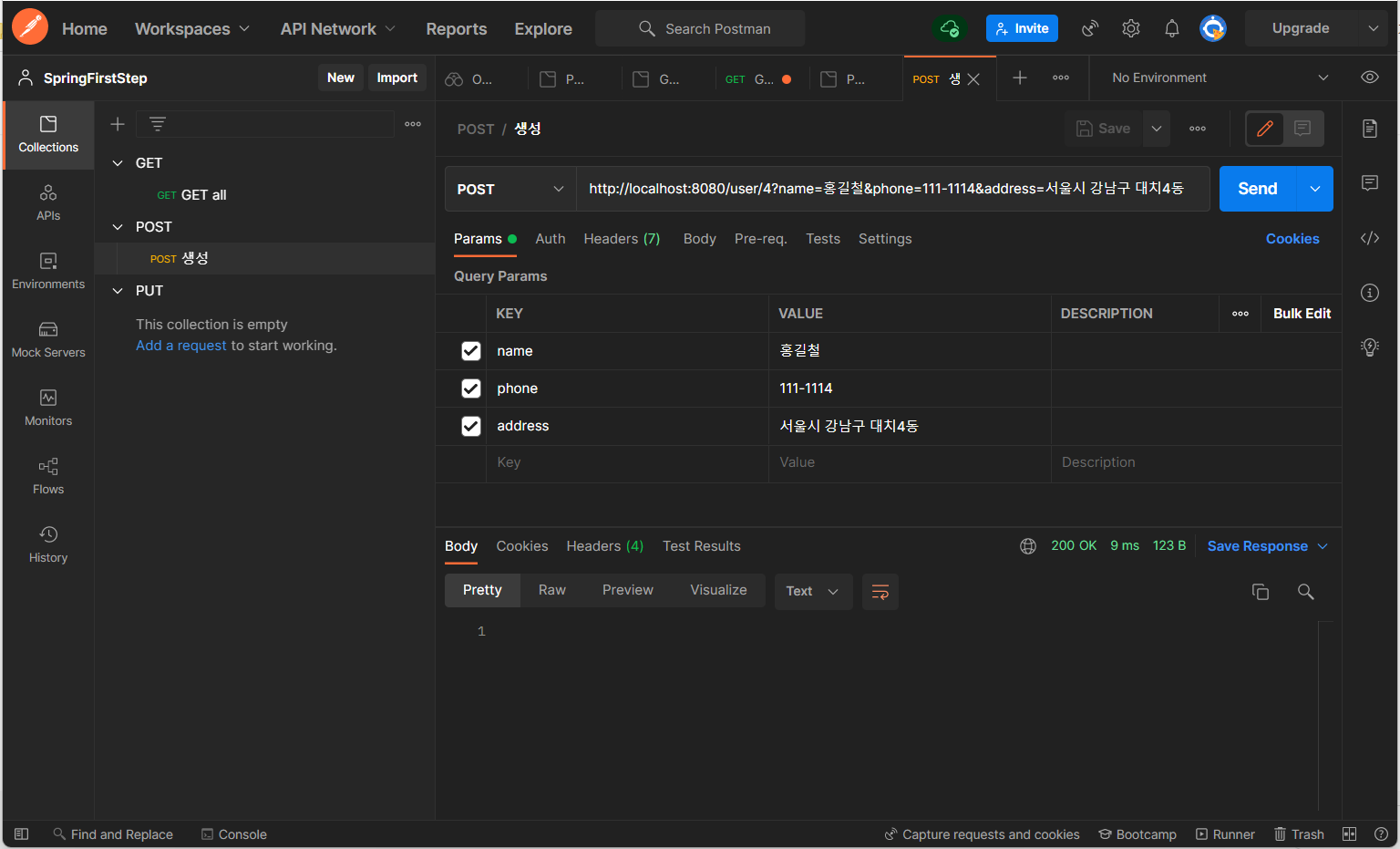Open the notifications bell
1400x849 pixels.
(x=1172, y=28)
